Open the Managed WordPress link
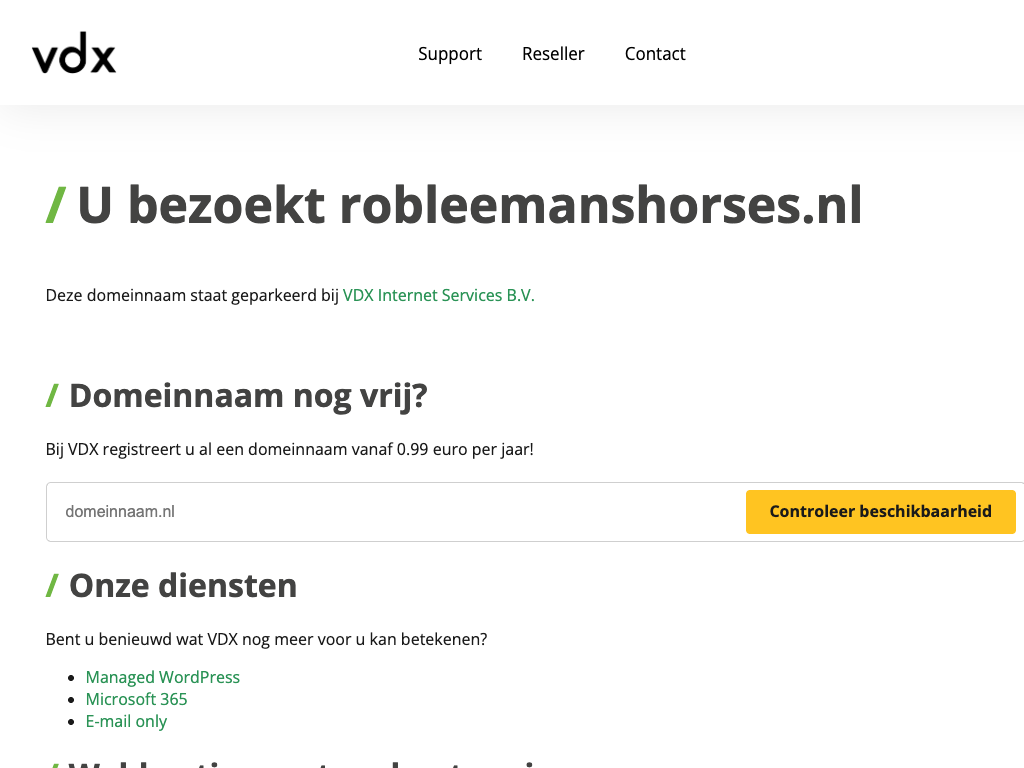The width and height of the screenshot is (1024, 768). (162, 678)
